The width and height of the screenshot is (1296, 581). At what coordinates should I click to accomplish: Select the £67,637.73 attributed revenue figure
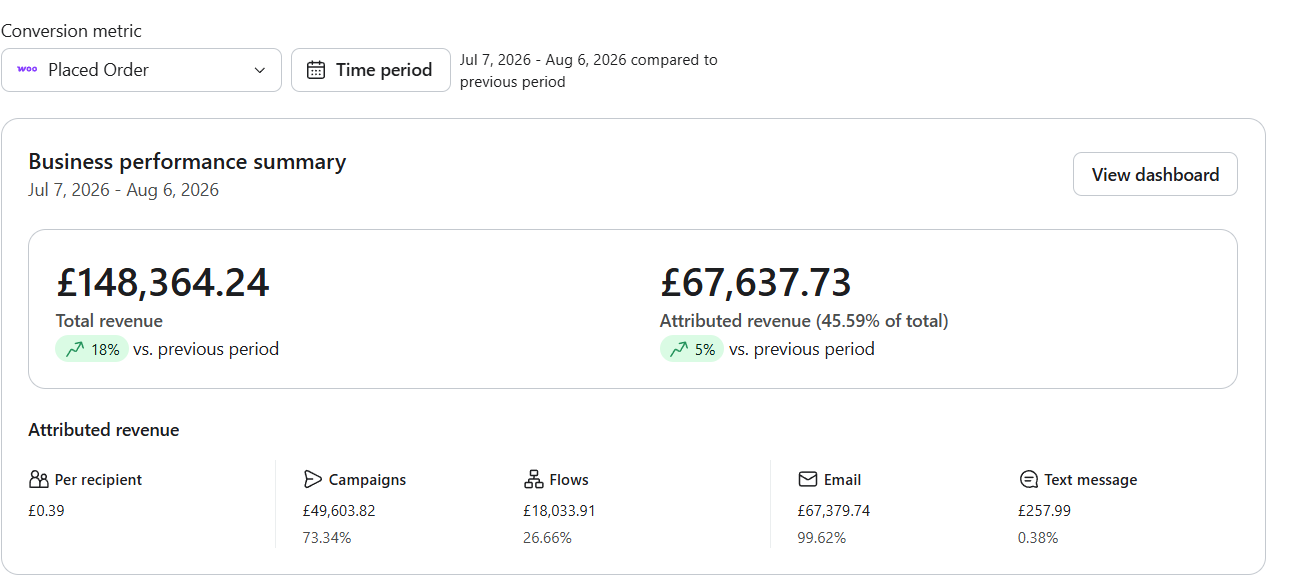tap(756, 283)
